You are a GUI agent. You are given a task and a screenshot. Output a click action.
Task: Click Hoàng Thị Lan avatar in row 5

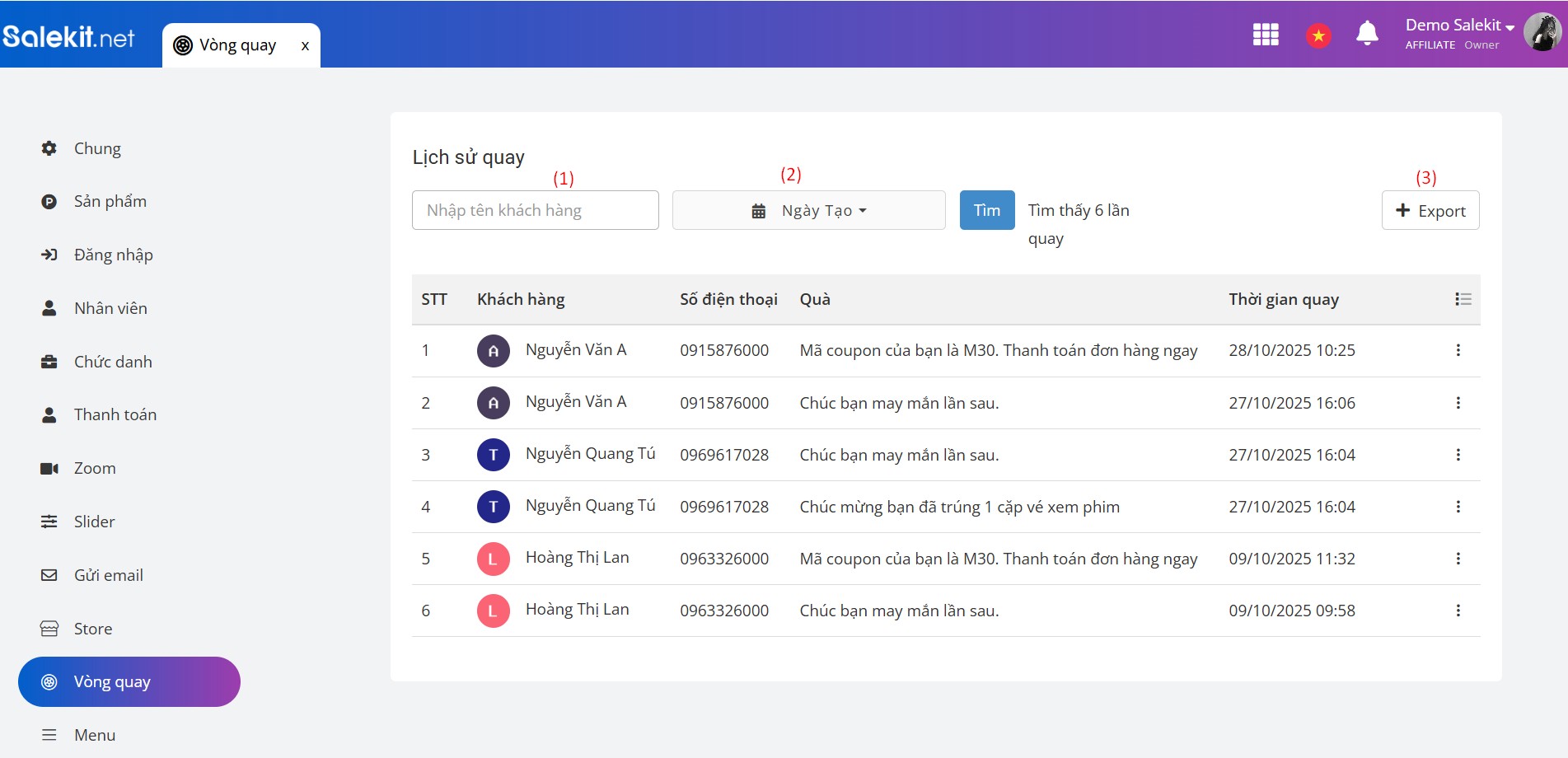[493, 559]
